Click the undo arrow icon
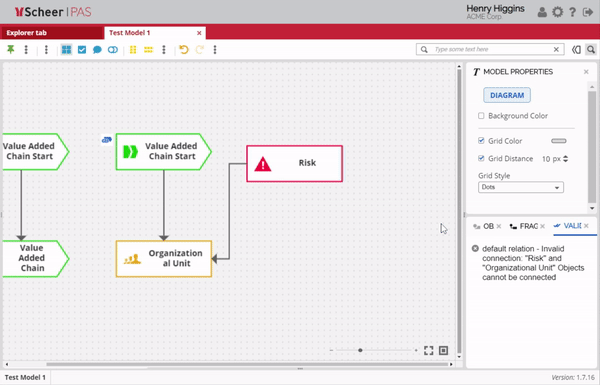This screenshot has width=600, height=385. (184, 49)
